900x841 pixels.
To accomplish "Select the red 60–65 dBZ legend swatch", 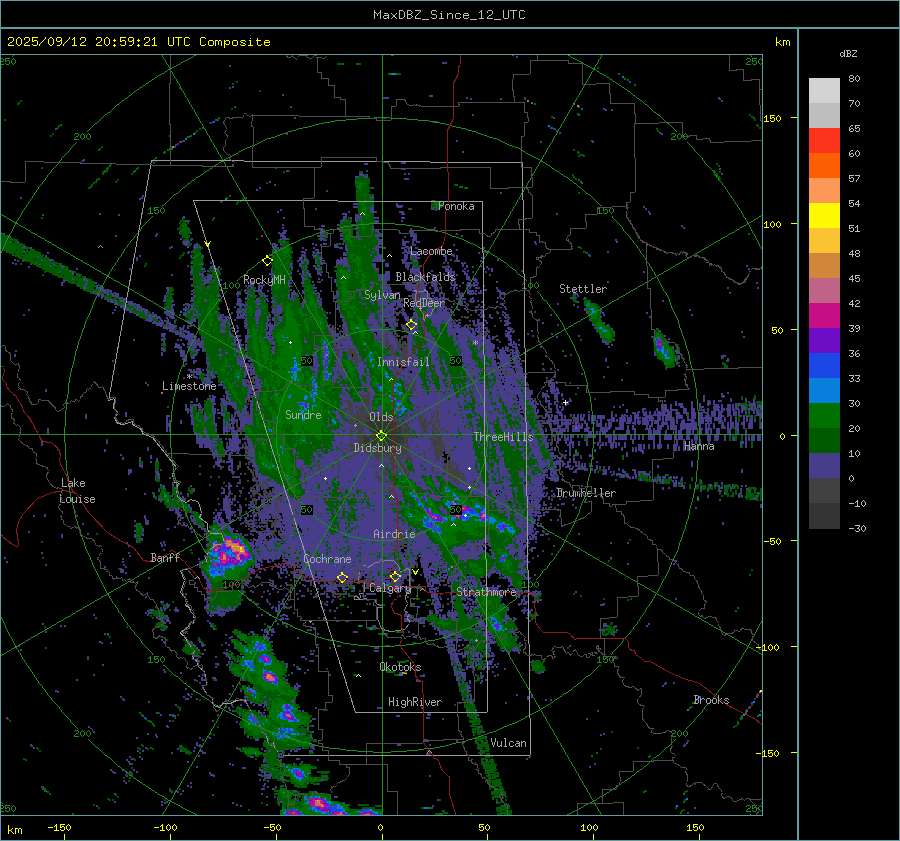I will point(824,141).
